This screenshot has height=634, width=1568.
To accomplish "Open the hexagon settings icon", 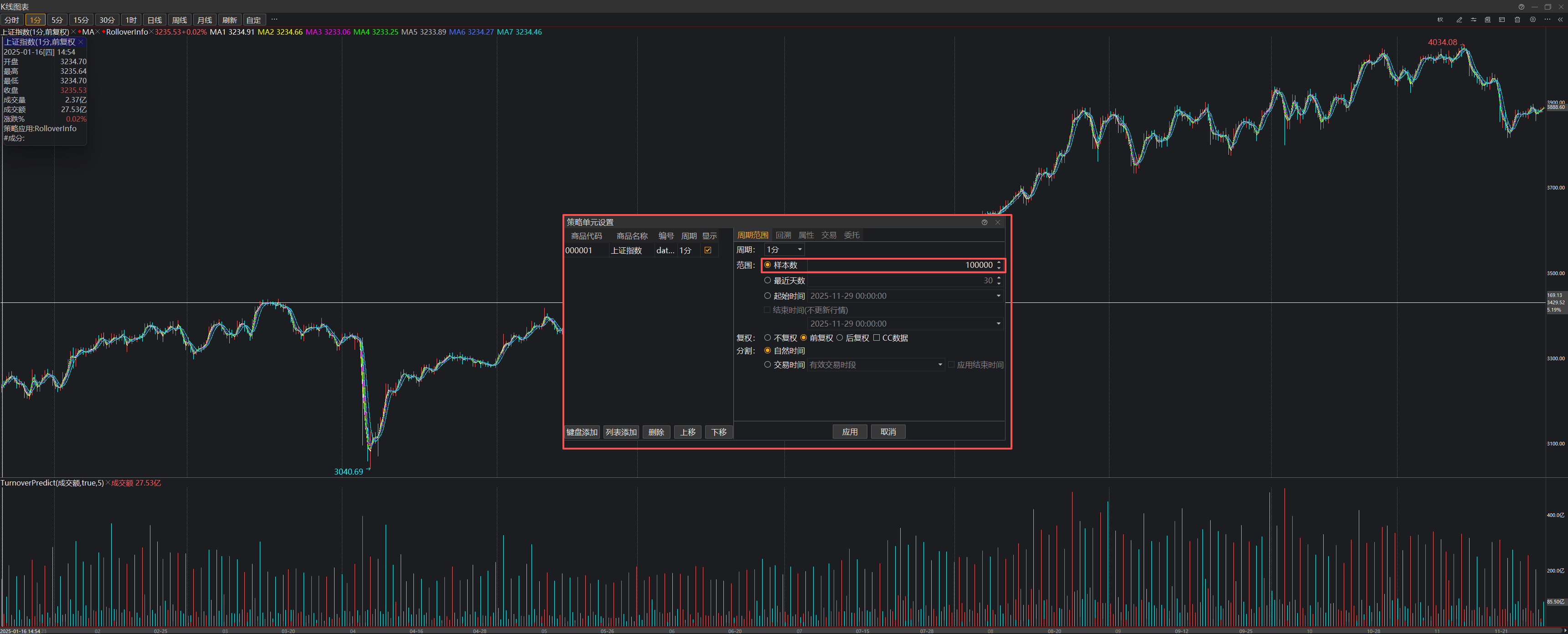I will point(1533,20).
